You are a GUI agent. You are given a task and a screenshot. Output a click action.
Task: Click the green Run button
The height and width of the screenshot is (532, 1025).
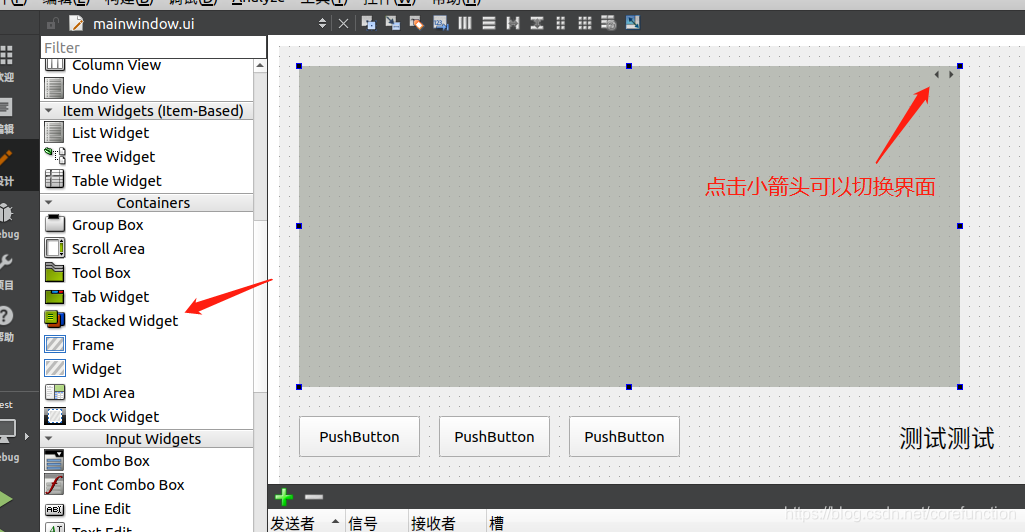[6, 500]
